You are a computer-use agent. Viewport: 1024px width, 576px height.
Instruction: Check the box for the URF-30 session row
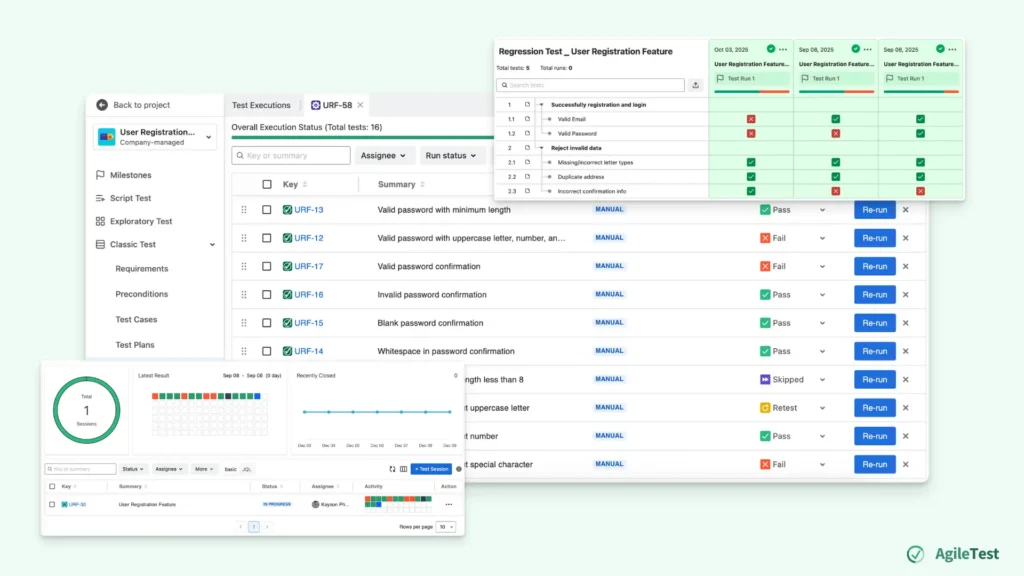pyautogui.click(x=52, y=504)
